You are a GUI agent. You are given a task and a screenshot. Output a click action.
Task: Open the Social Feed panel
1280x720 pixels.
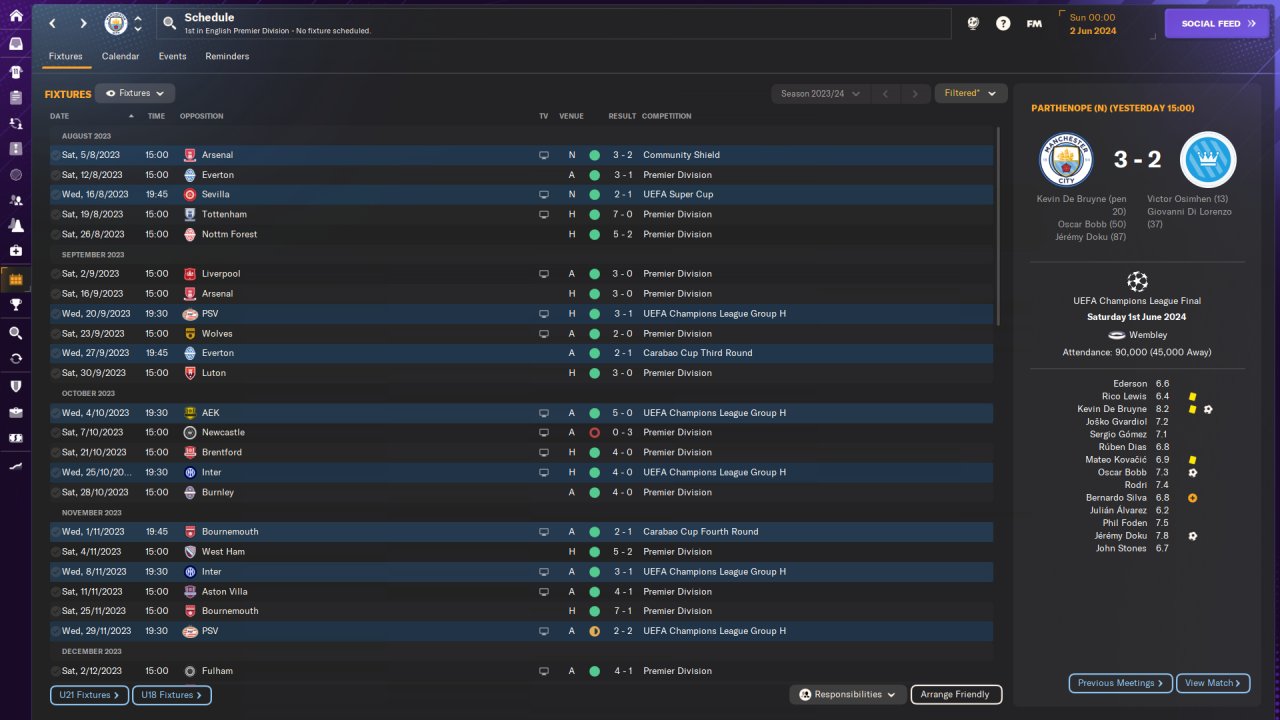click(x=1217, y=23)
